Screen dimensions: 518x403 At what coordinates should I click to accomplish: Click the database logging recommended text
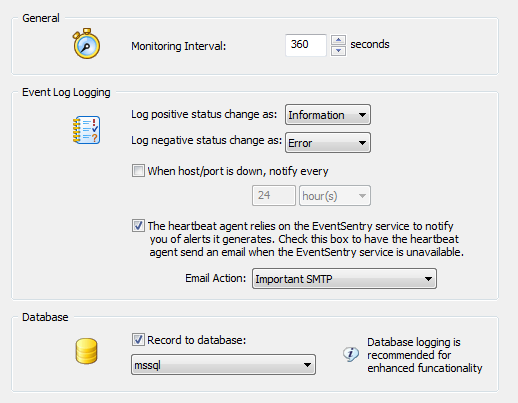[425, 355]
